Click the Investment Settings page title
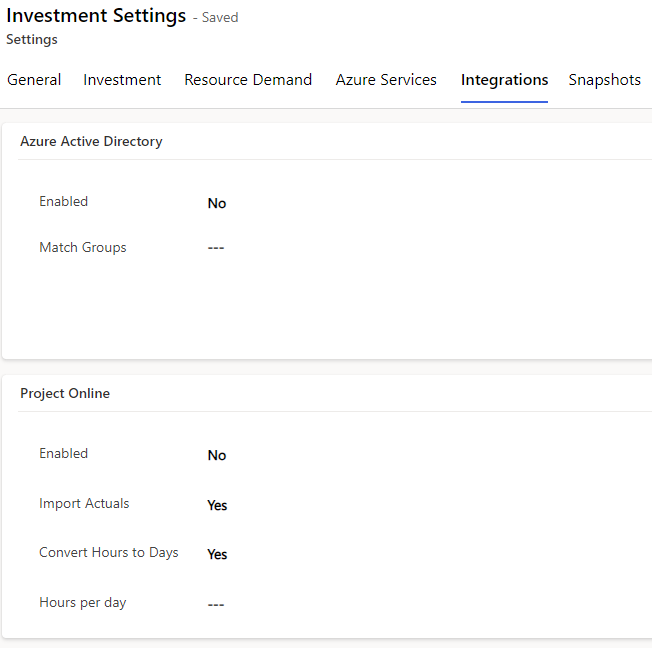This screenshot has width=652, height=648. (x=96, y=16)
